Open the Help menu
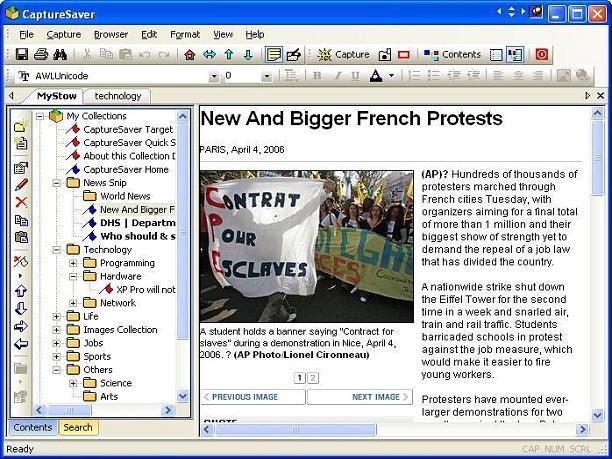The height and width of the screenshot is (459, 612). 255,34
